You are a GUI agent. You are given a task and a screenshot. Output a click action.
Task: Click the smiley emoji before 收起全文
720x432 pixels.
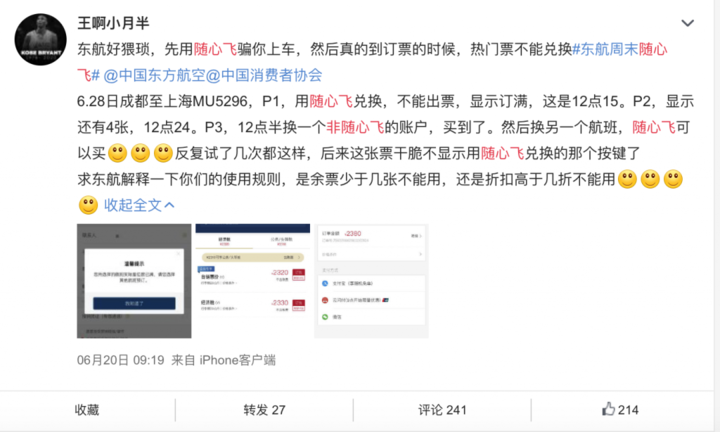tap(88, 205)
